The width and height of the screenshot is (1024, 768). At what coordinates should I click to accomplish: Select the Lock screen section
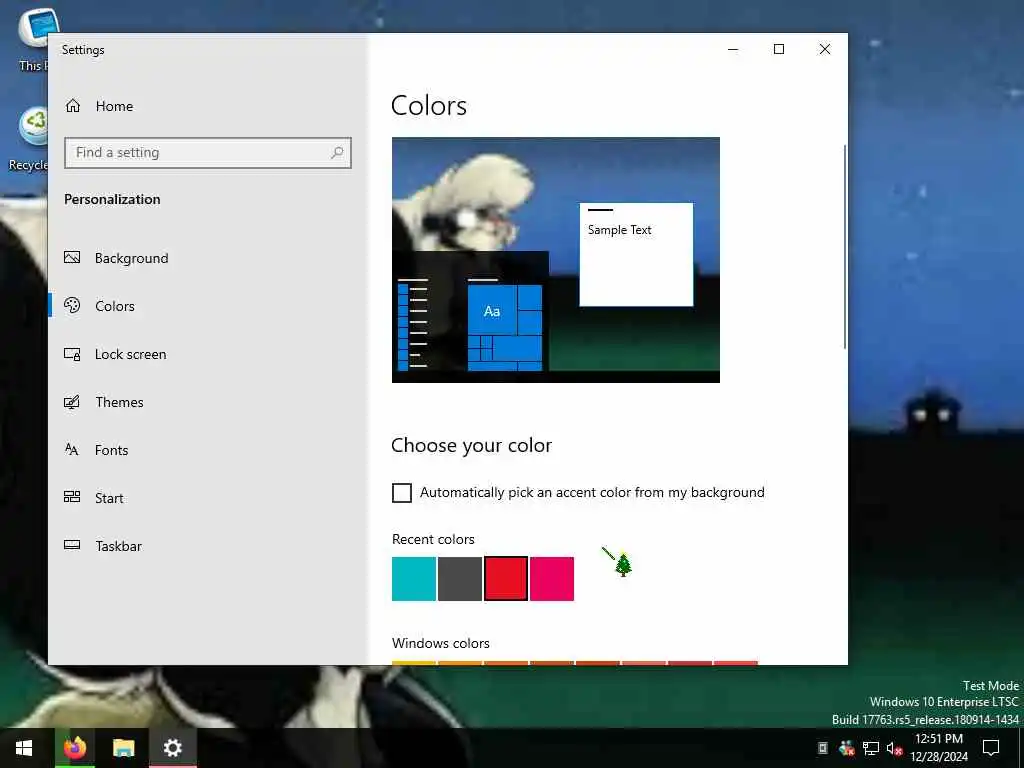[x=130, y=354]
